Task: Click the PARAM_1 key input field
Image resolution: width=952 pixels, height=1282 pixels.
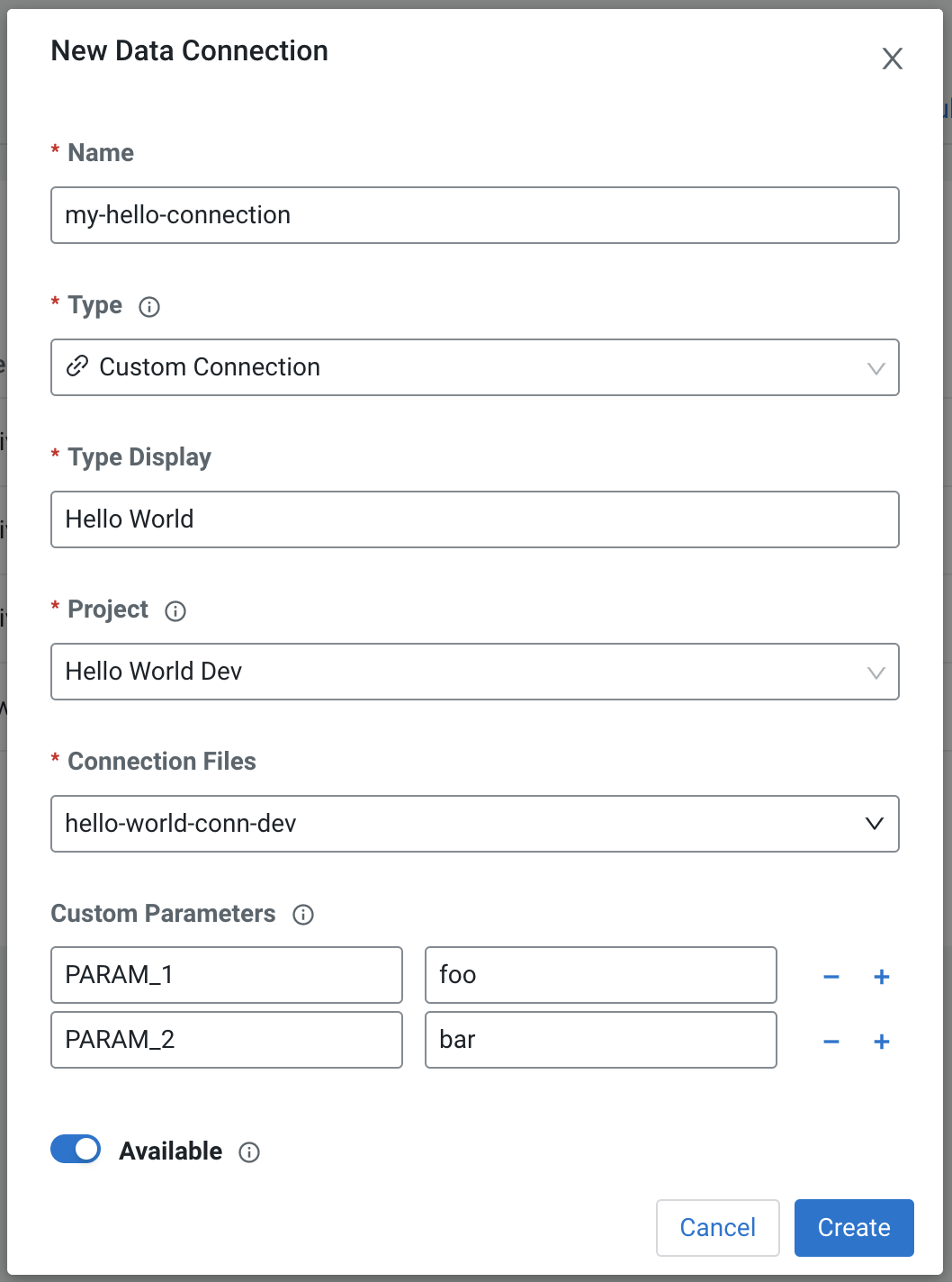Action: 226,975
